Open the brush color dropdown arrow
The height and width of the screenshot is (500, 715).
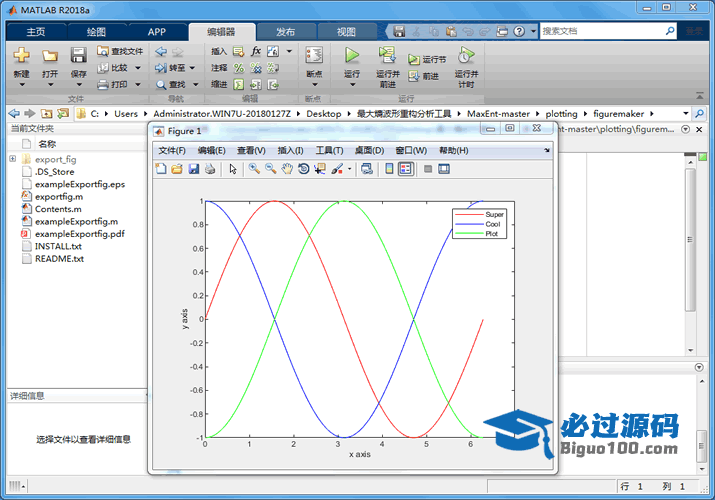tap(349, 169)
